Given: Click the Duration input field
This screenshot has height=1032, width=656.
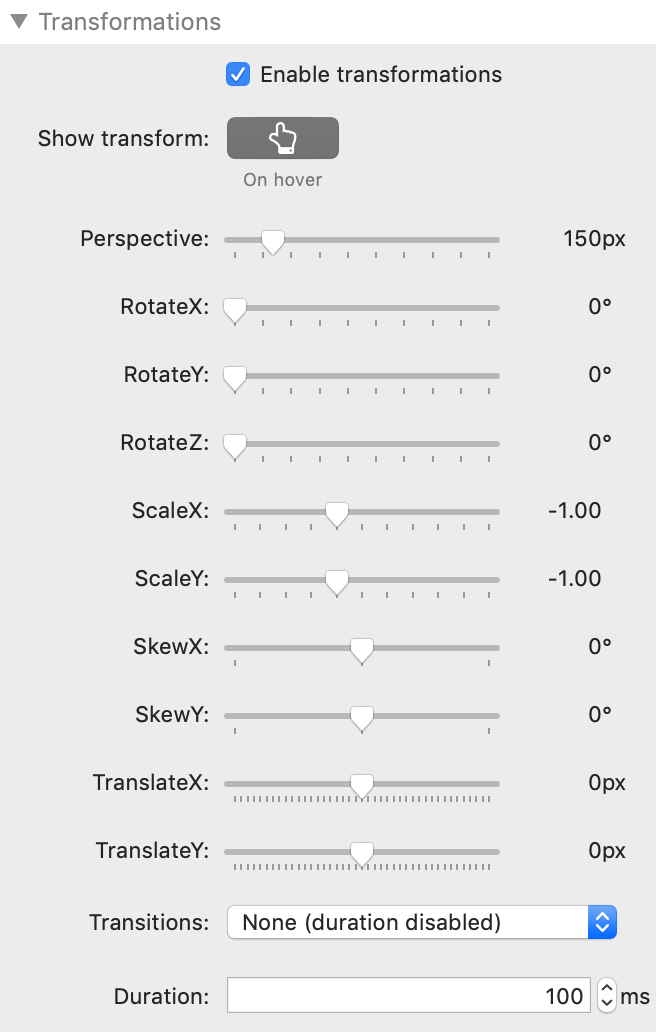Looking at the screenshot, I should 408,995.
